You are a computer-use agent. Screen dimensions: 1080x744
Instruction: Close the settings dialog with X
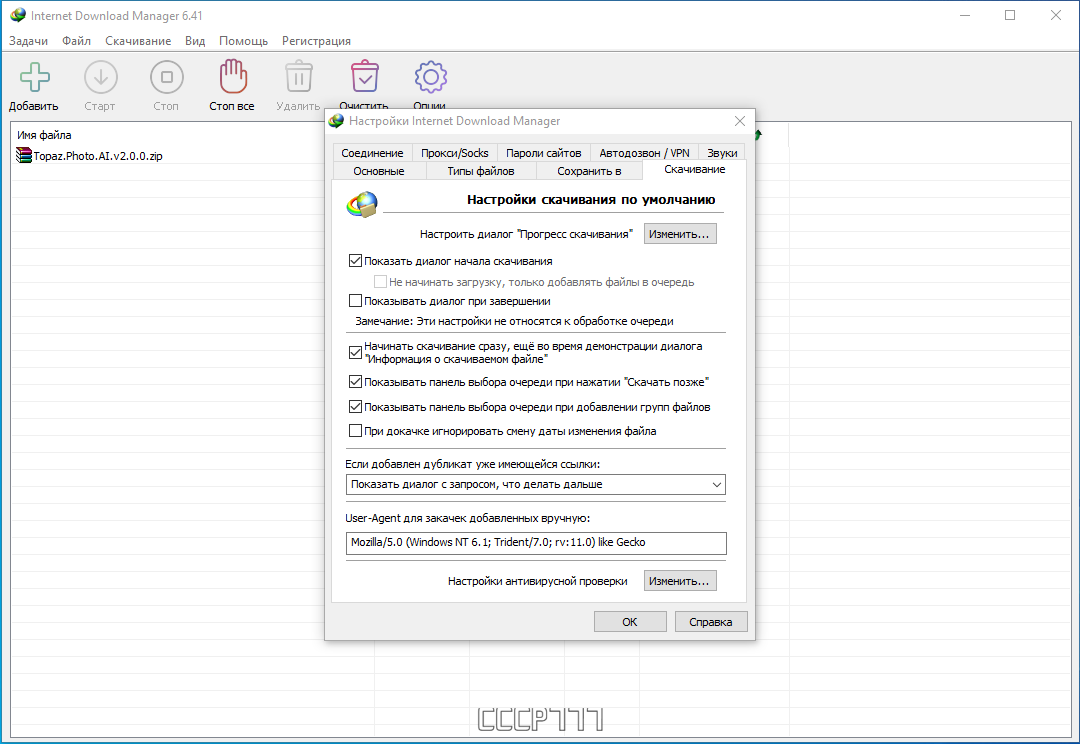(740, 121)
